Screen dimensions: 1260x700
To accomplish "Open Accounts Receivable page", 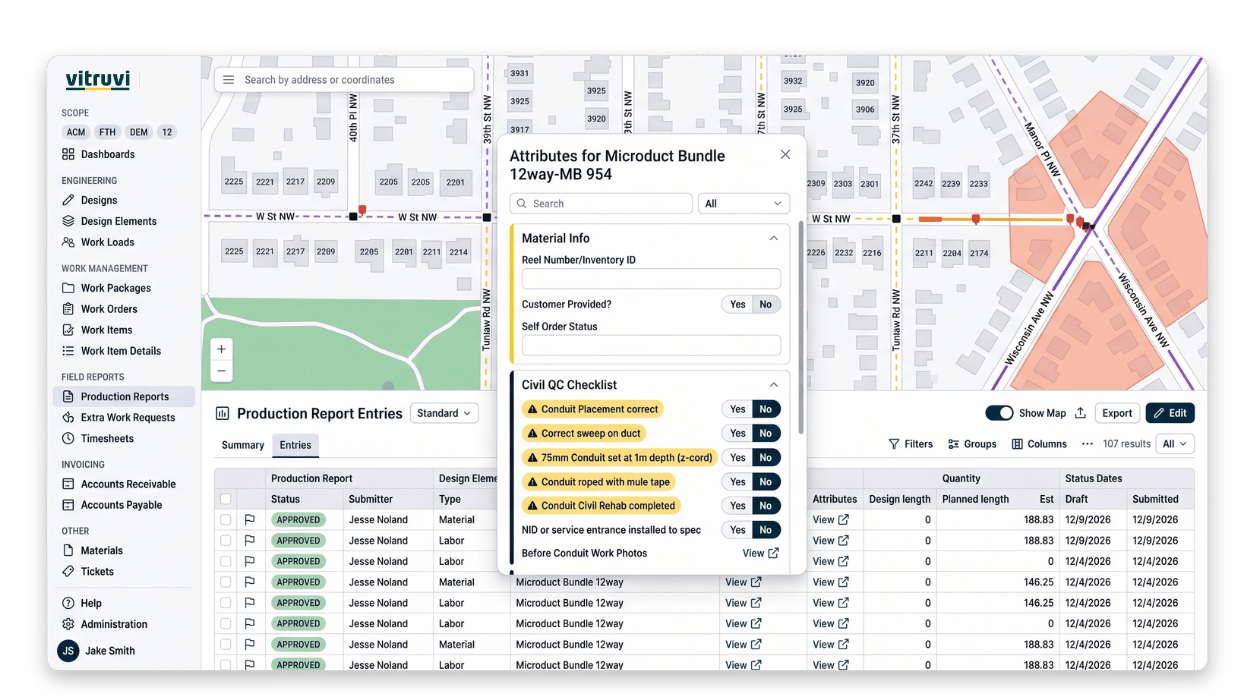I will [118, 484].
